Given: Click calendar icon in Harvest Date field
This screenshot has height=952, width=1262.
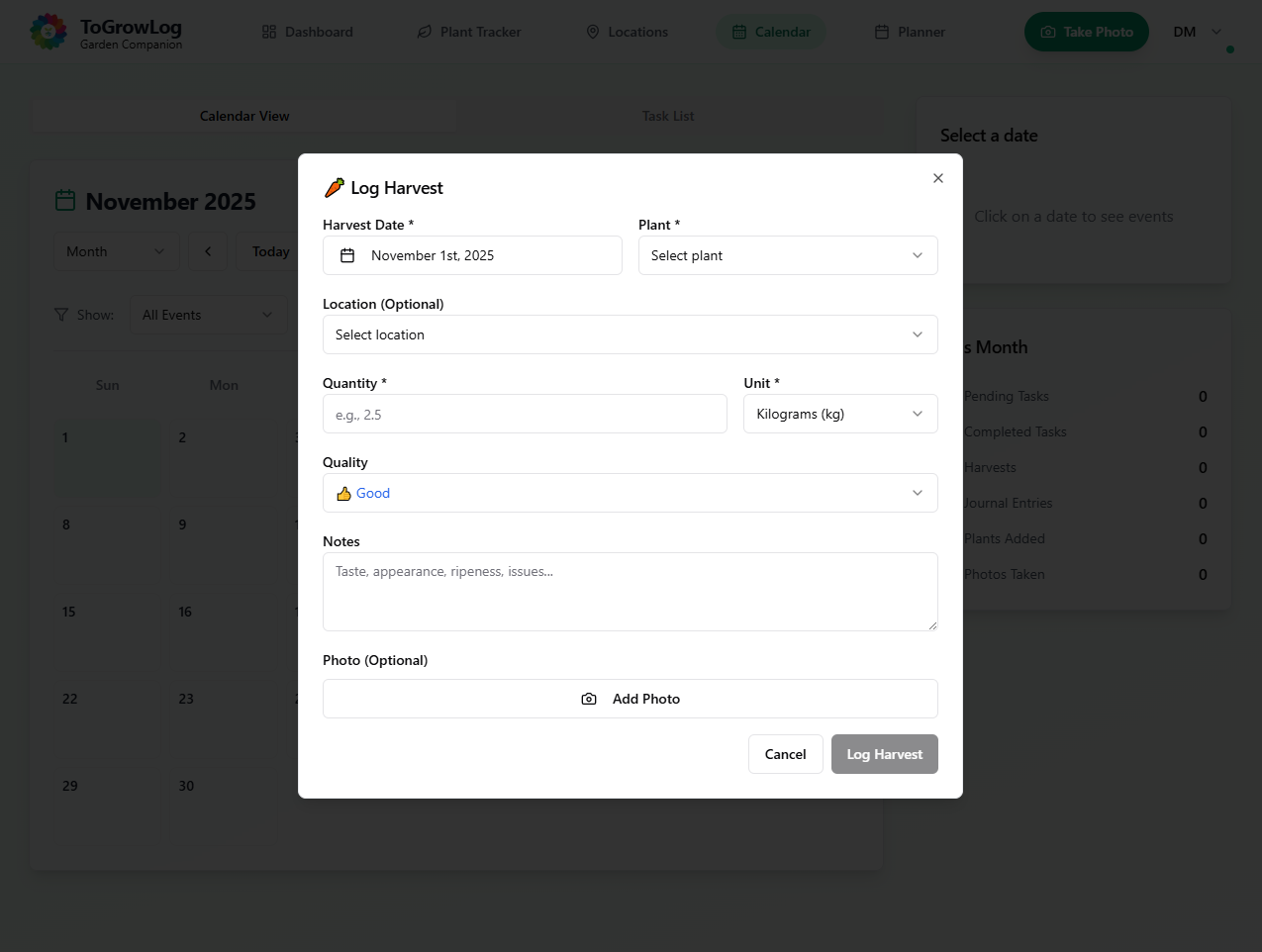Looking at the screenshot, I should [347, 255].
